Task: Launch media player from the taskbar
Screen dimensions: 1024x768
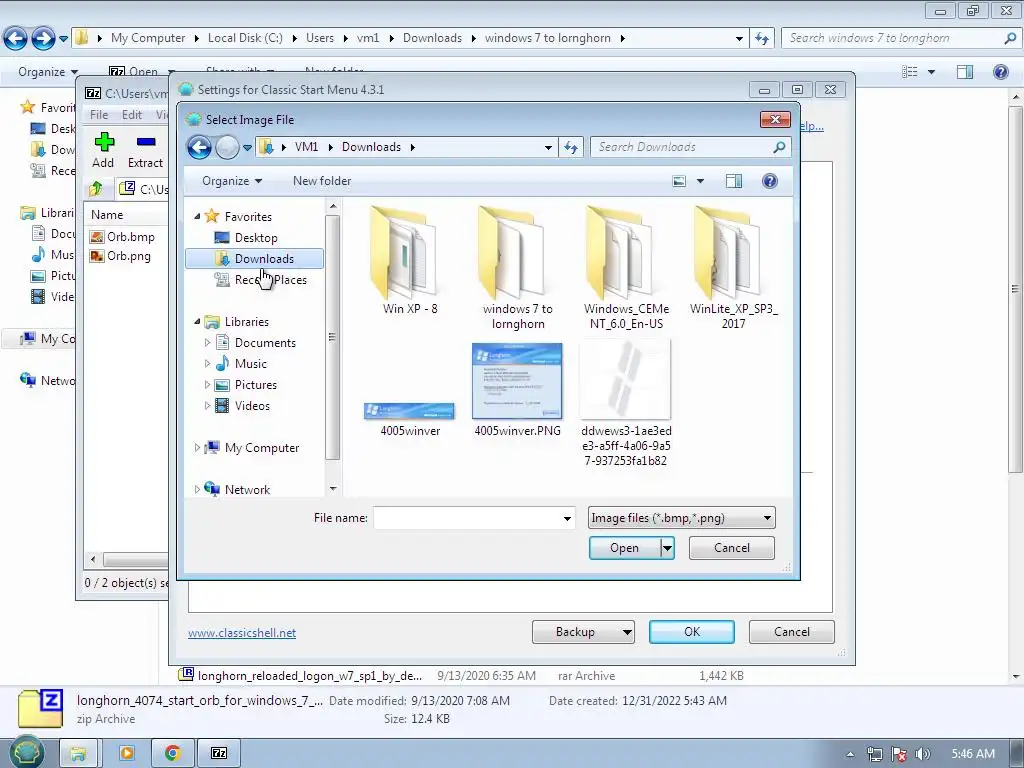Action: click(127, 754)
